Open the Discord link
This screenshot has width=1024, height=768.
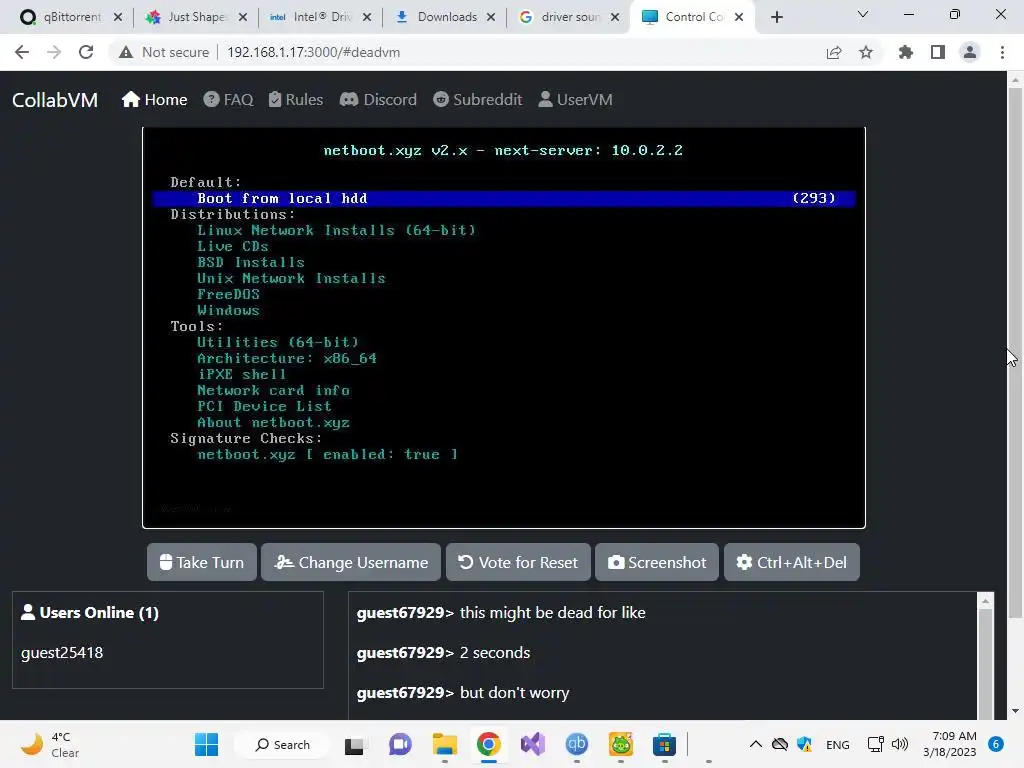point(378,100)
